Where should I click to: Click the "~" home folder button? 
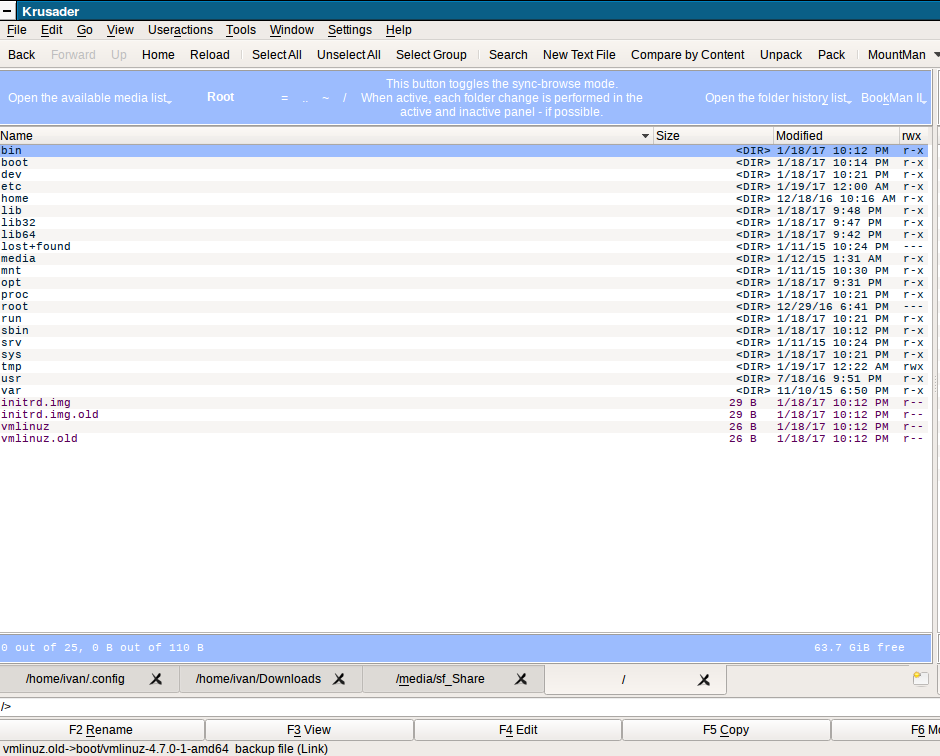coord(326,98)
